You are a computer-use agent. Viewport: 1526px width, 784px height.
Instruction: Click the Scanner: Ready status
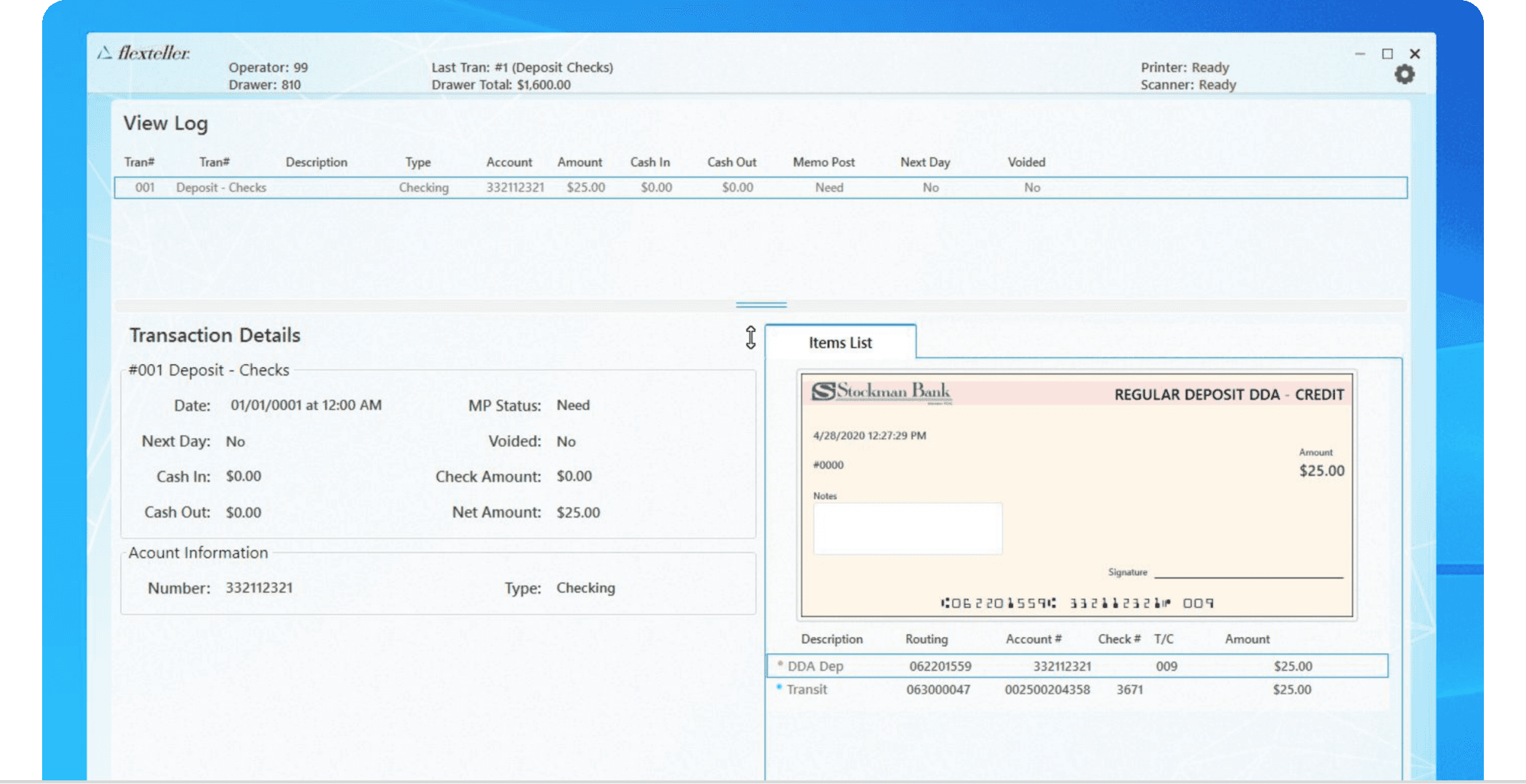click(1188, 84)
